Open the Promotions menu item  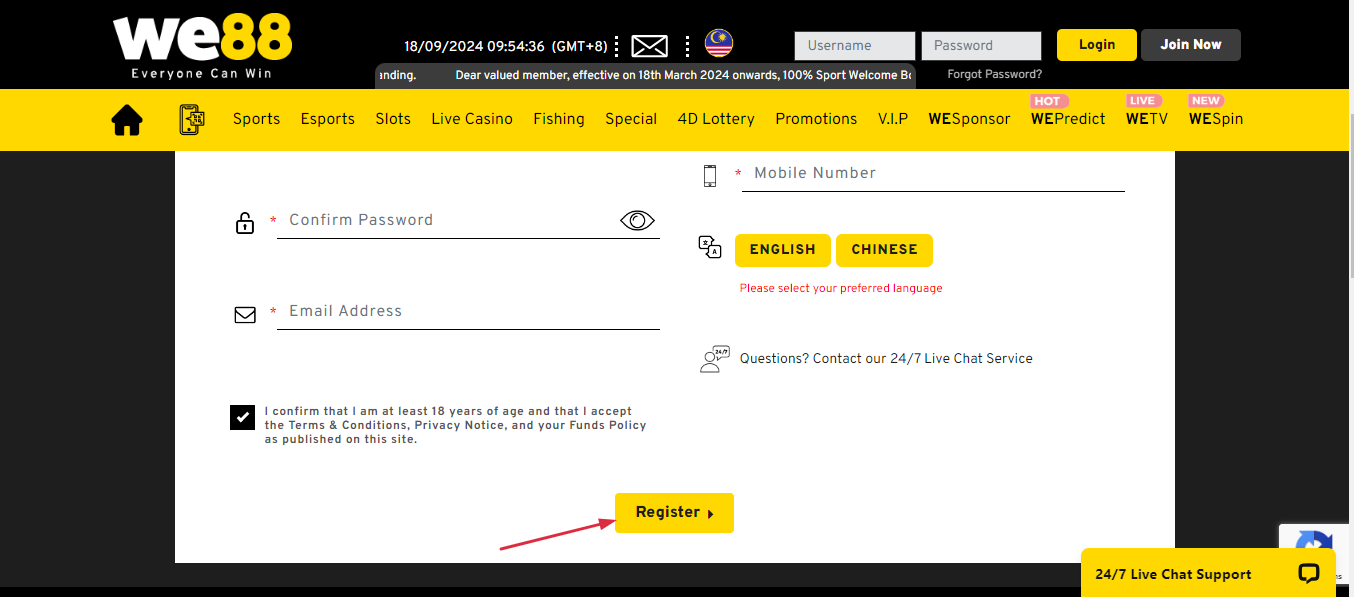(x=816, y=119)
